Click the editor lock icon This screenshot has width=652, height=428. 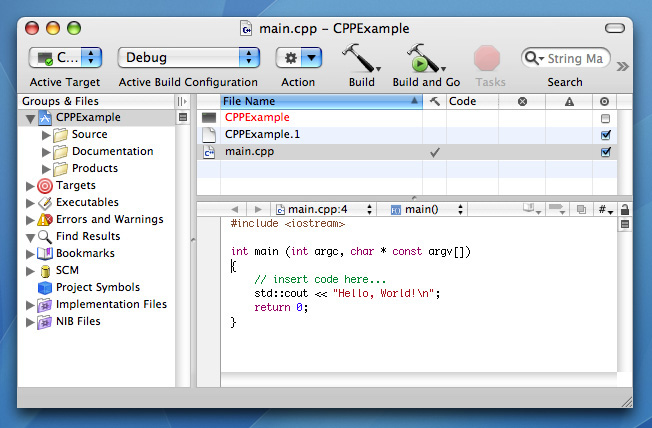tap(625, 209)
